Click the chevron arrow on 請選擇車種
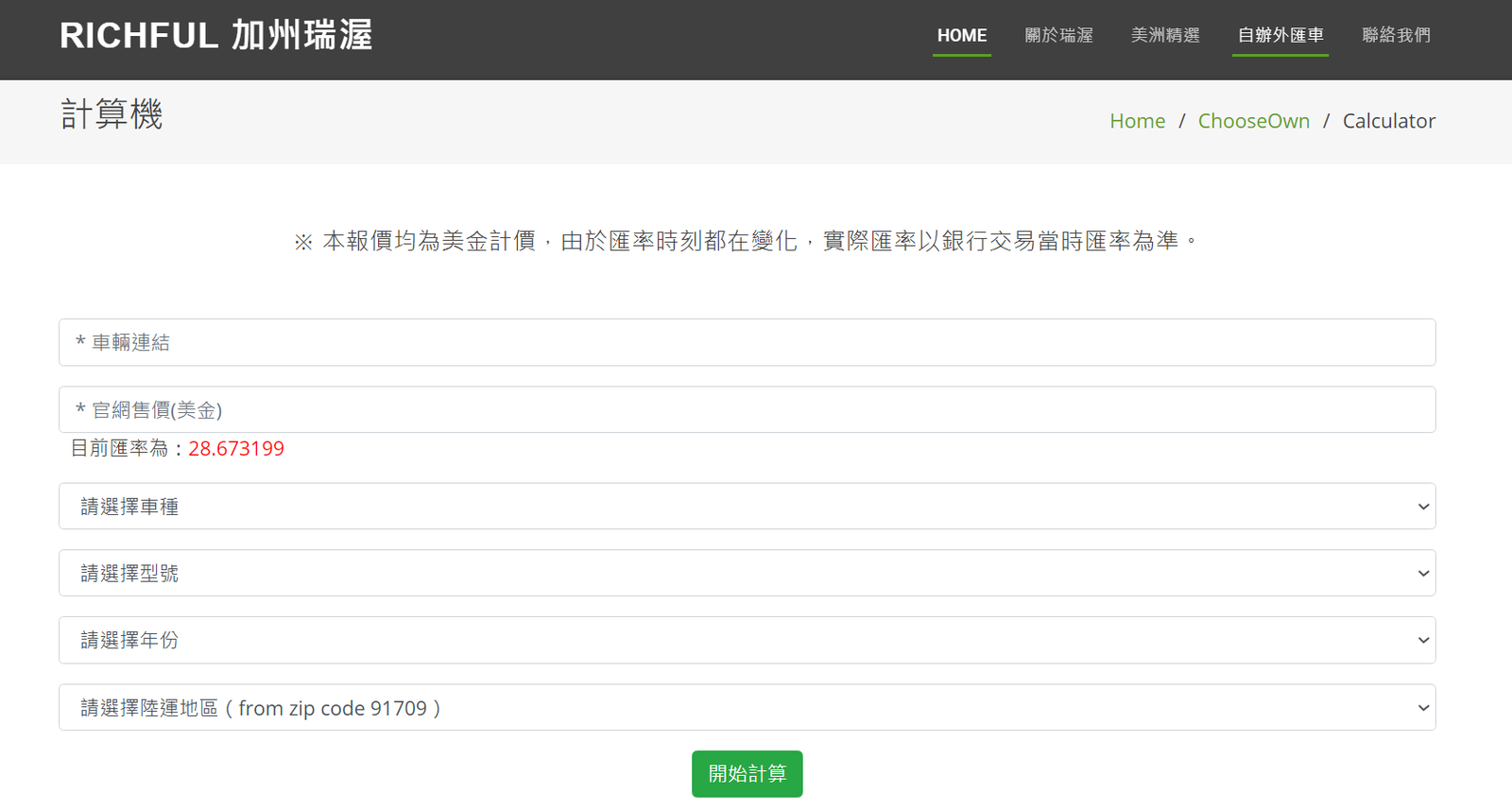This screenshot has height=810, width=1512. click(1423, 507)
